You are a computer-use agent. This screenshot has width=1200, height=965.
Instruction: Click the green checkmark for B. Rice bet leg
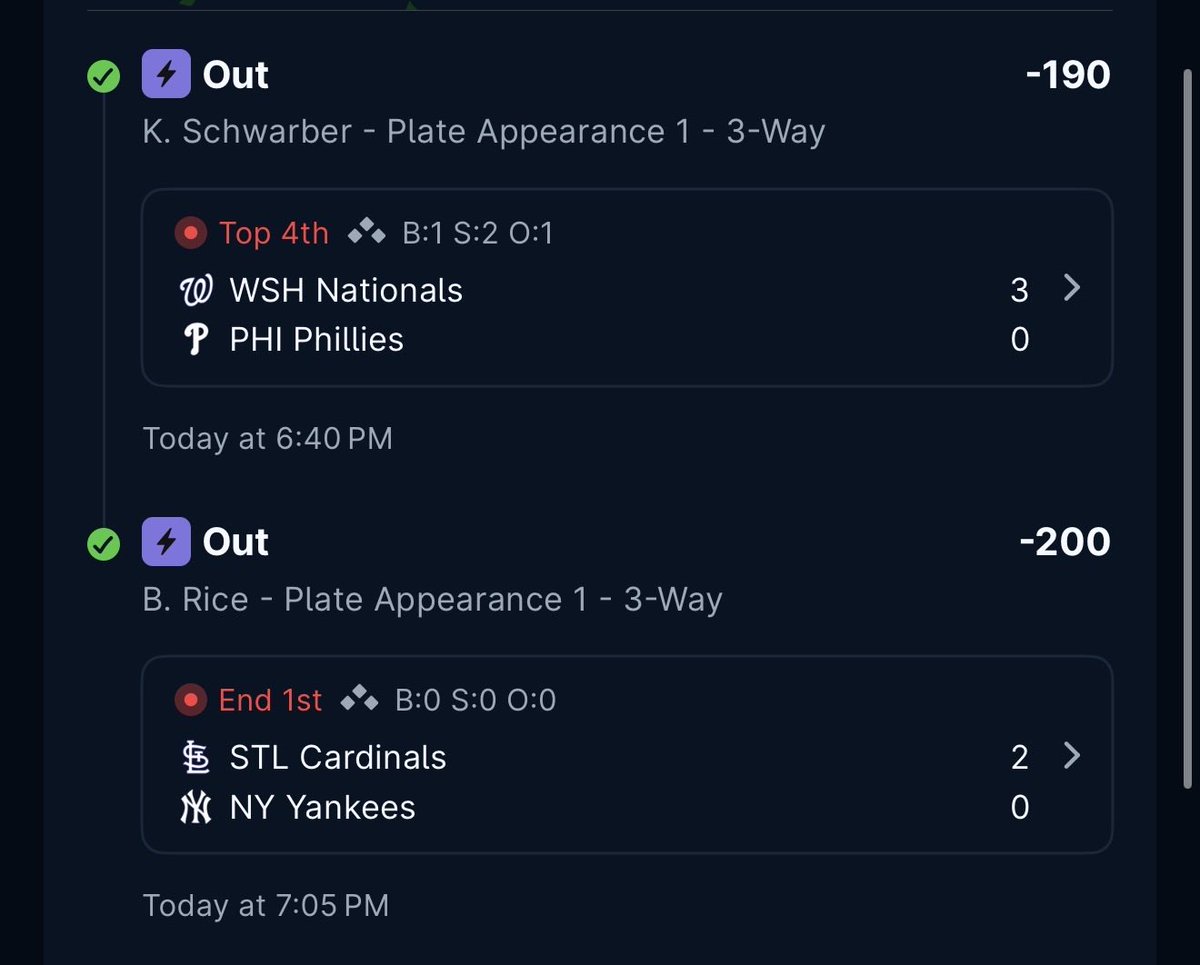coord(104,544)
